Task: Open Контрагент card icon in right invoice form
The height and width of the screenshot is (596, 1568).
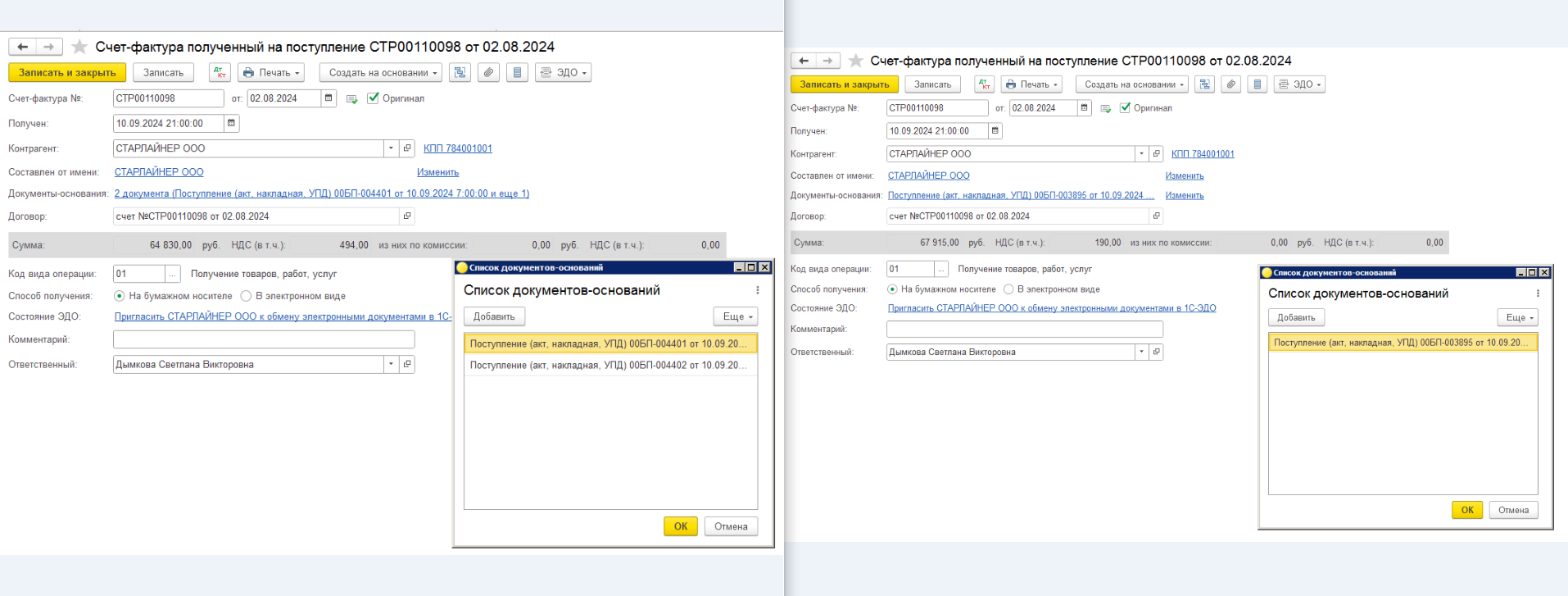Action: (x=1156, y=154)
